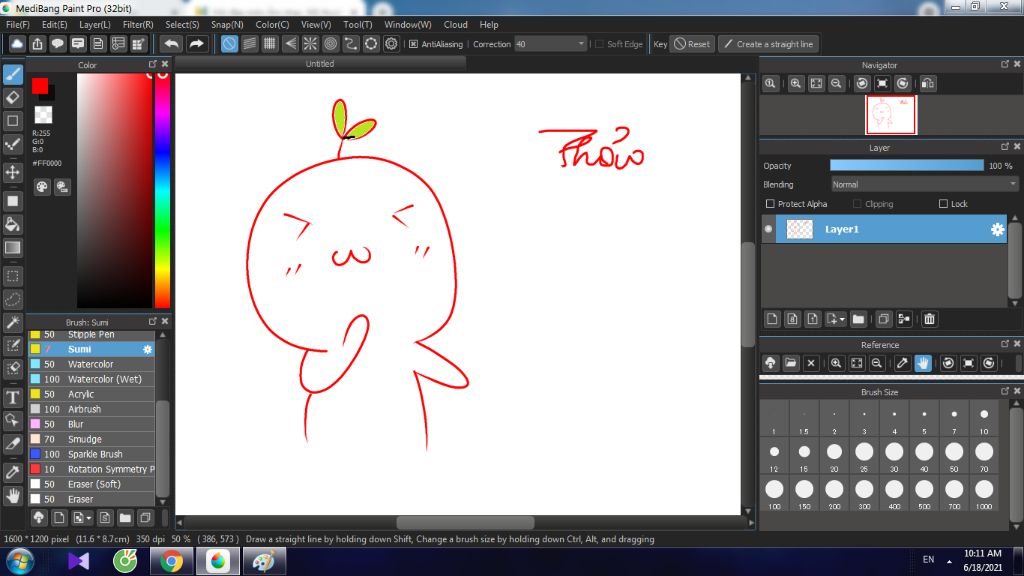Enable the Soft Edge checkbox

[600, 44]
